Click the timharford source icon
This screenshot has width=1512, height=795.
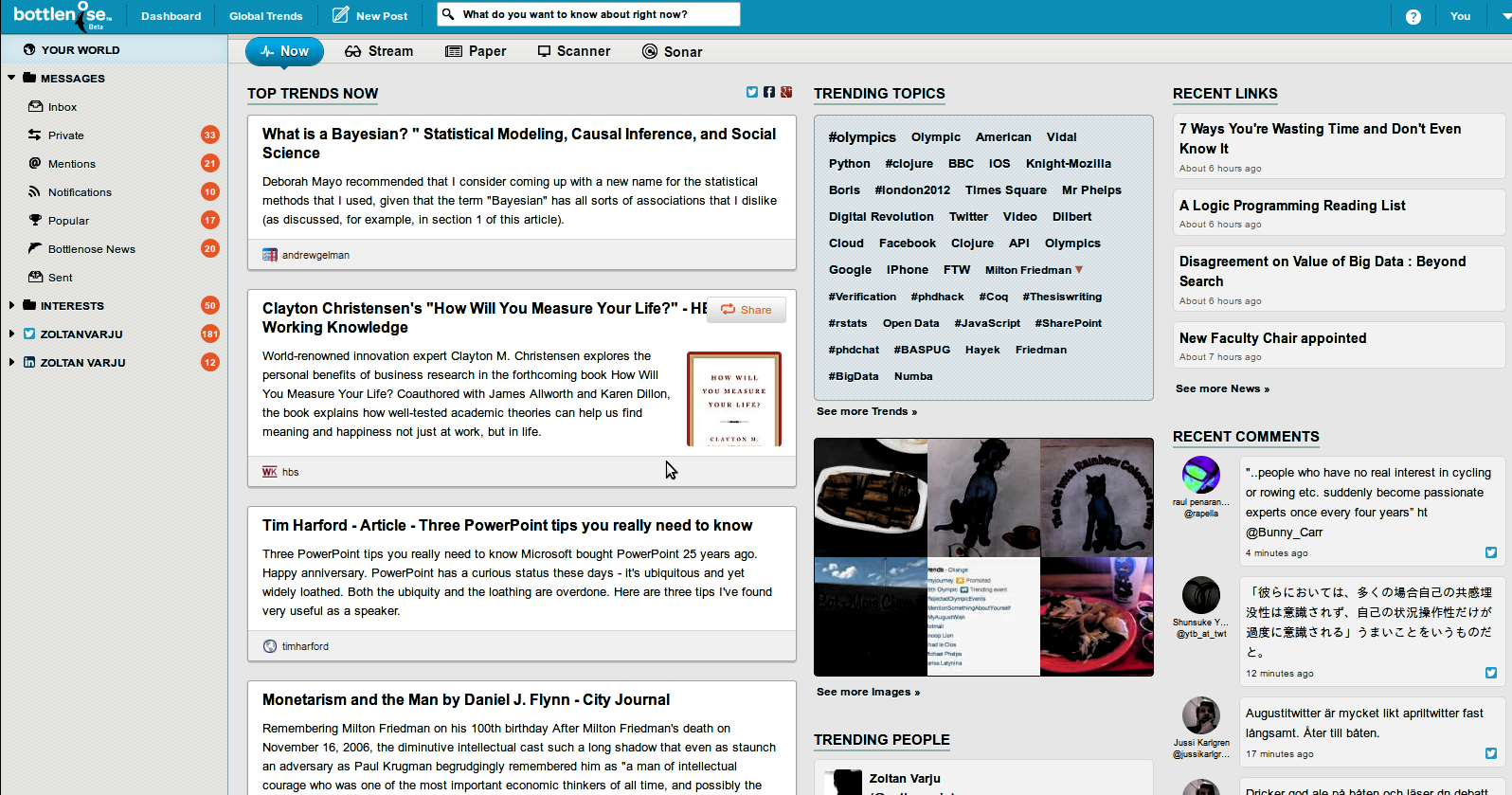(x=270, y=646)
